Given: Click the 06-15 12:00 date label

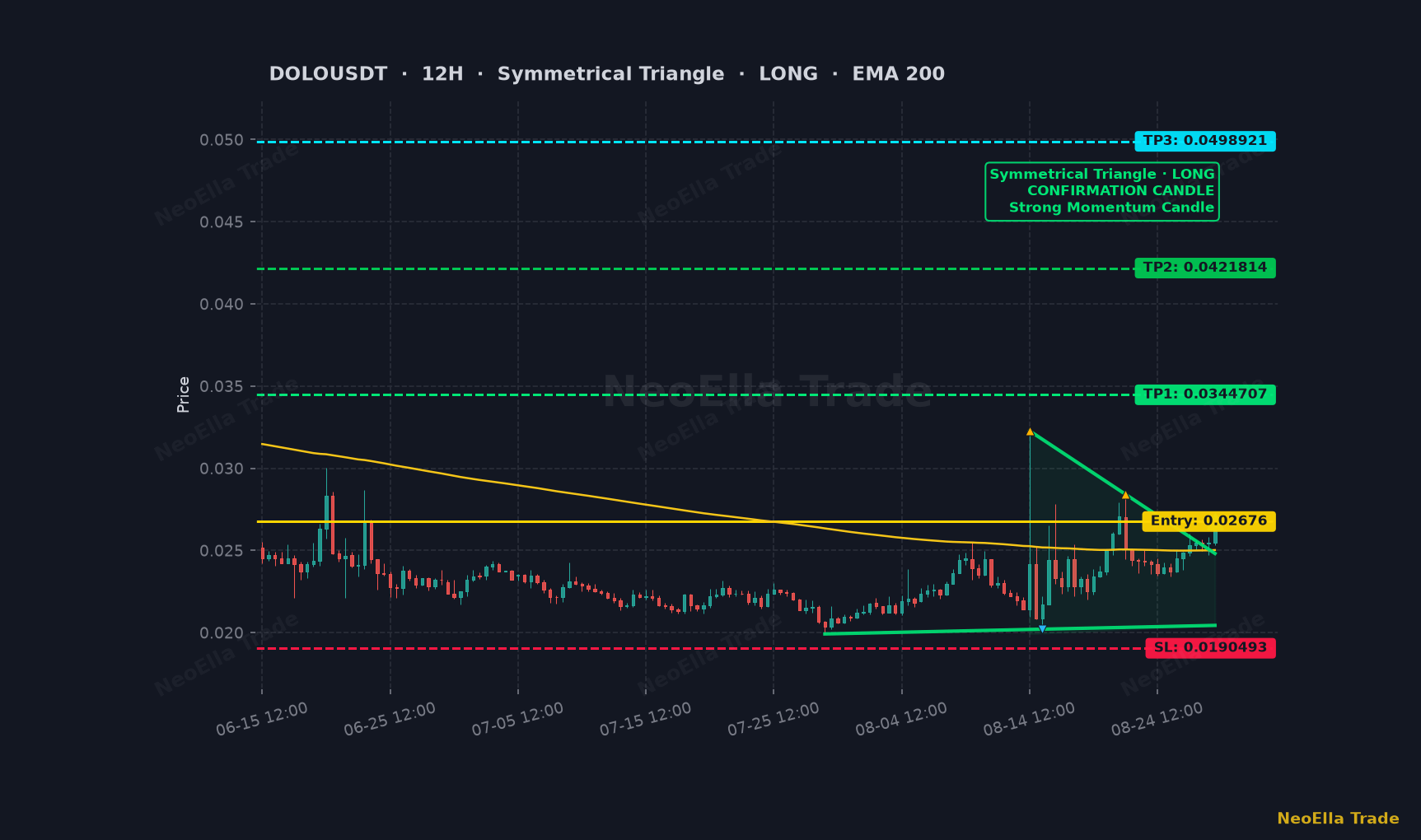Looking at the screenshot, I should click(262, 719).
